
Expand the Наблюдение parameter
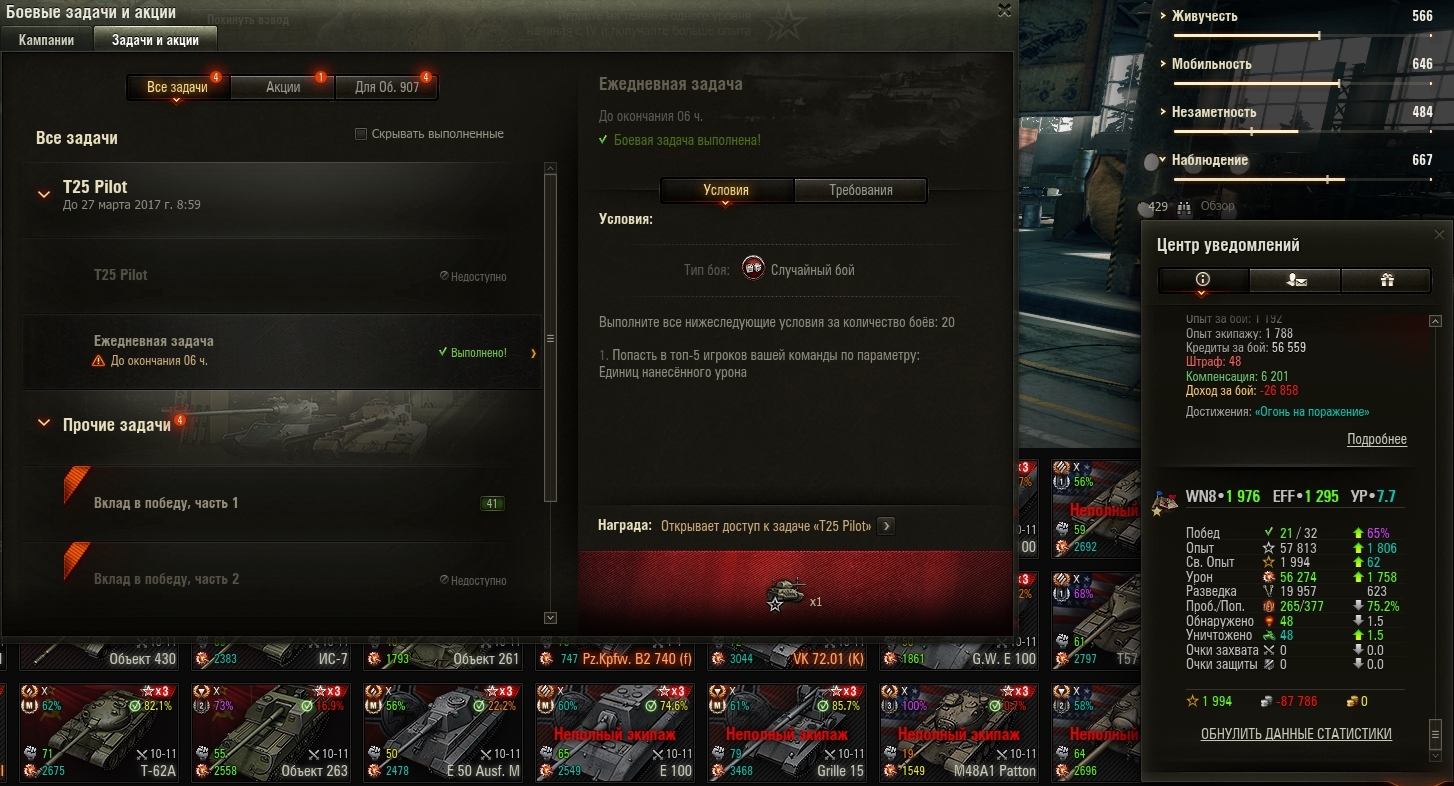[1163, 160]
